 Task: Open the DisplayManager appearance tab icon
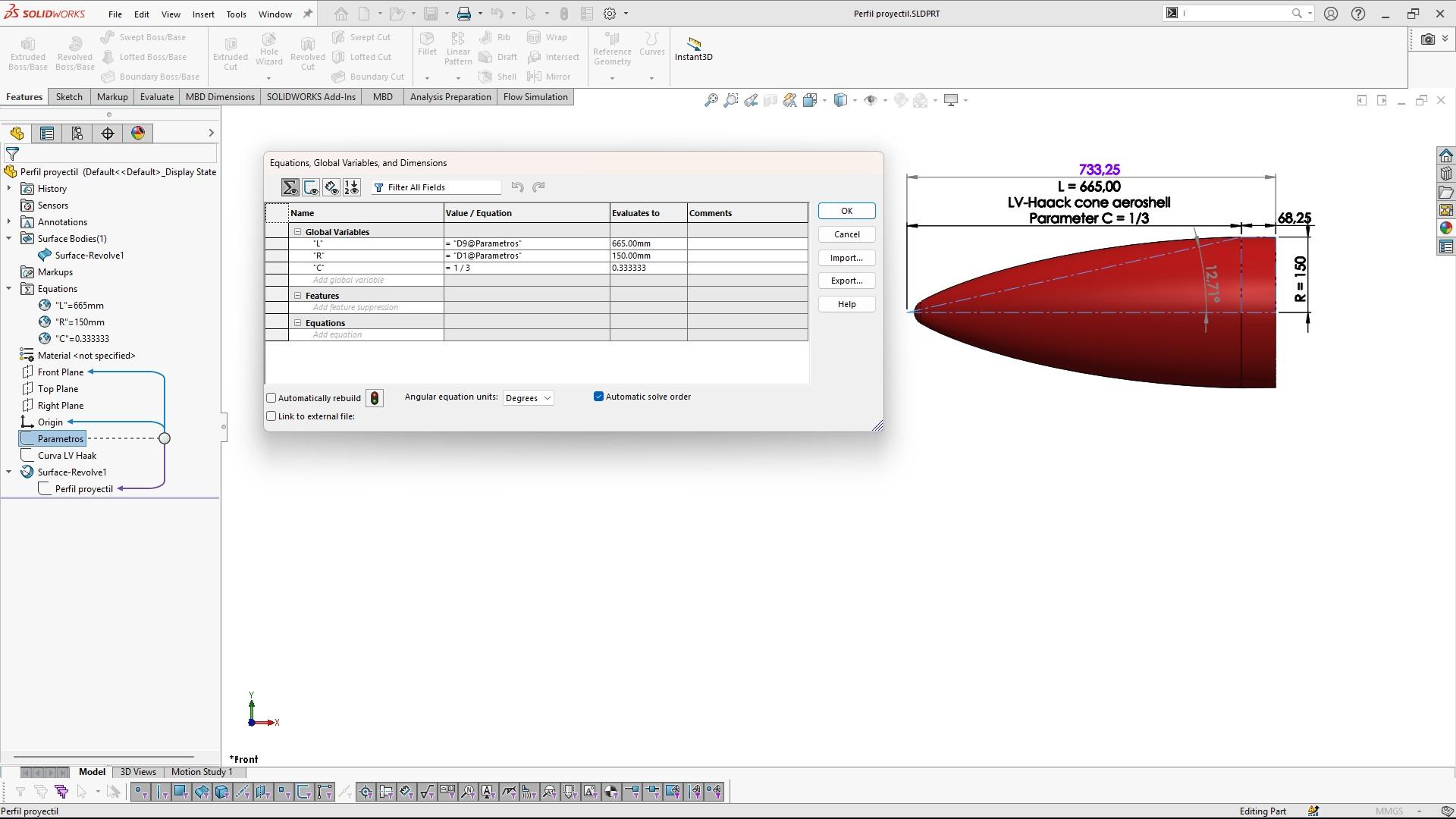click(x=138, y=133)
